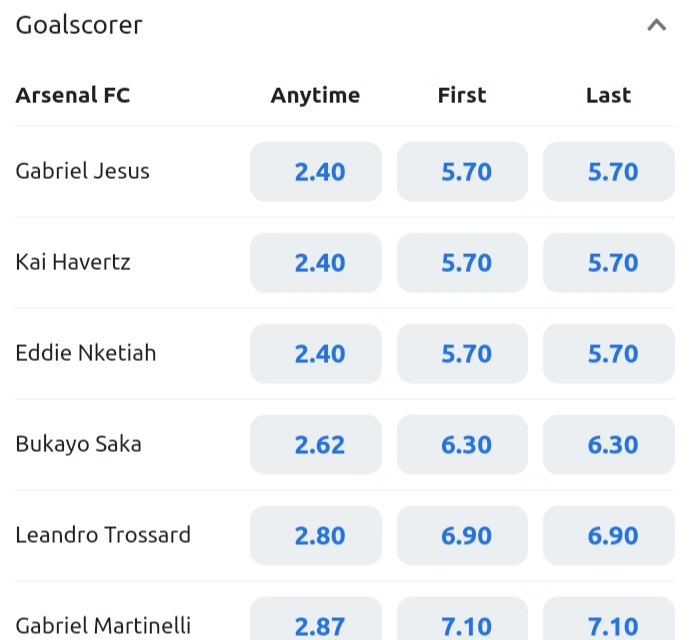Choose Bukayo Saka Last goalscorer 6.30
Viewport: 689px width, 640px height.
pyautogui.click(x=609, y=445)
